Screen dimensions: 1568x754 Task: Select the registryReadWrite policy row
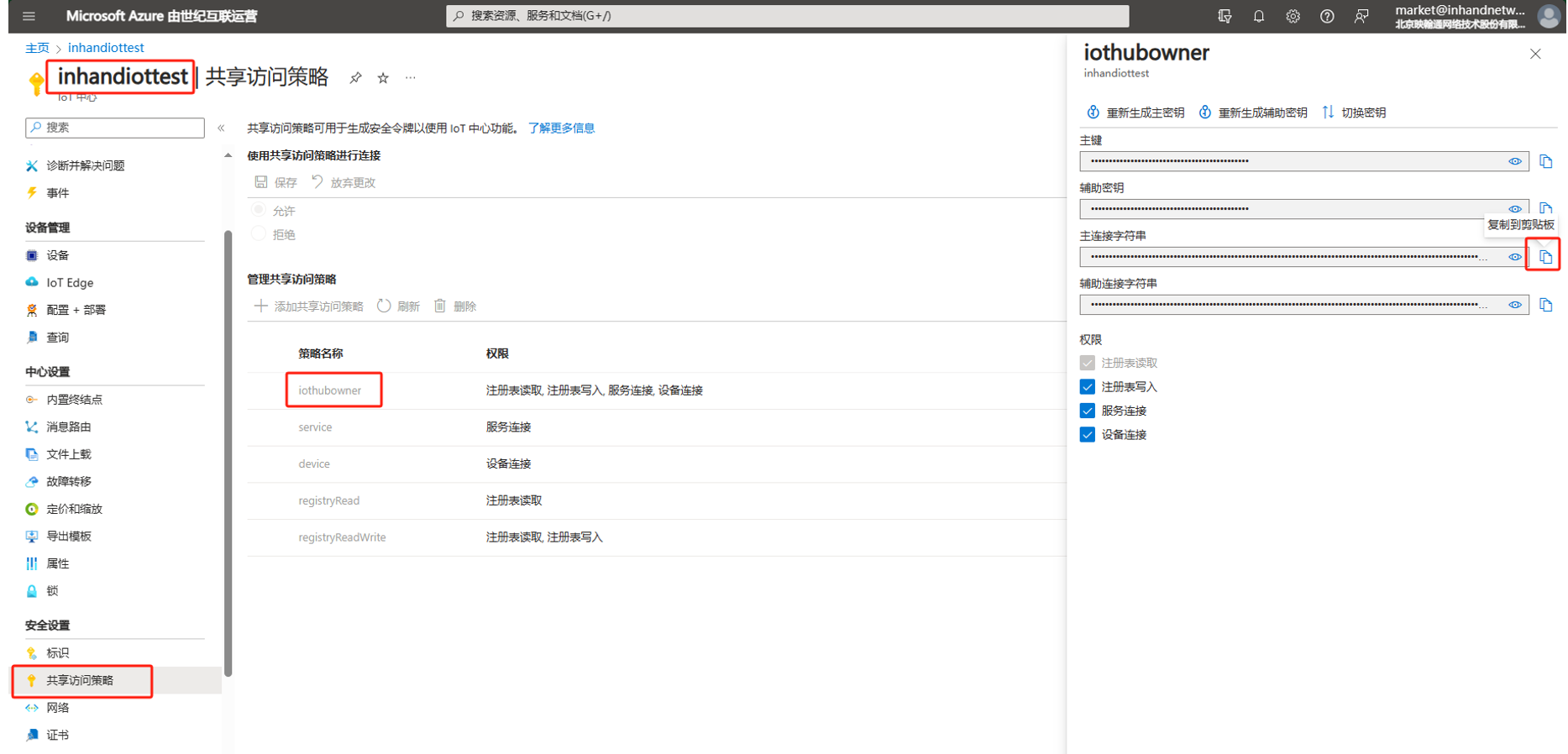(657, 537)
